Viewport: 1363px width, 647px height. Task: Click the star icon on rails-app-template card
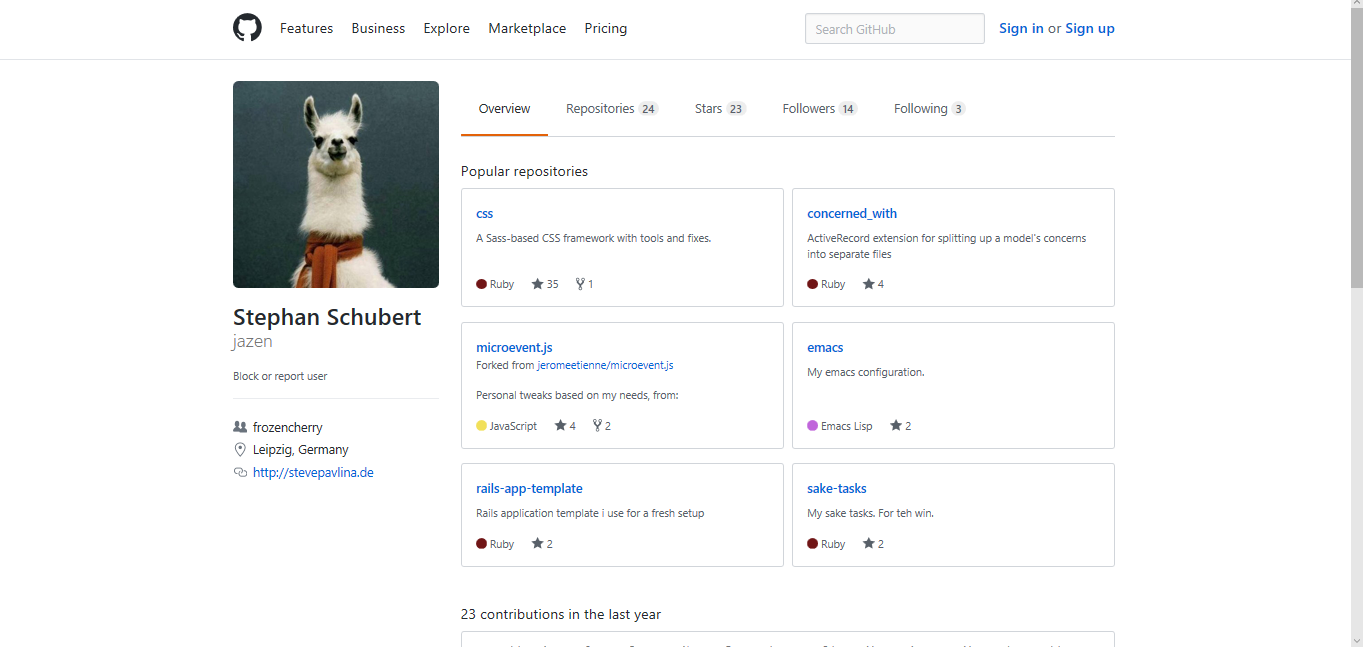(537, 544)
